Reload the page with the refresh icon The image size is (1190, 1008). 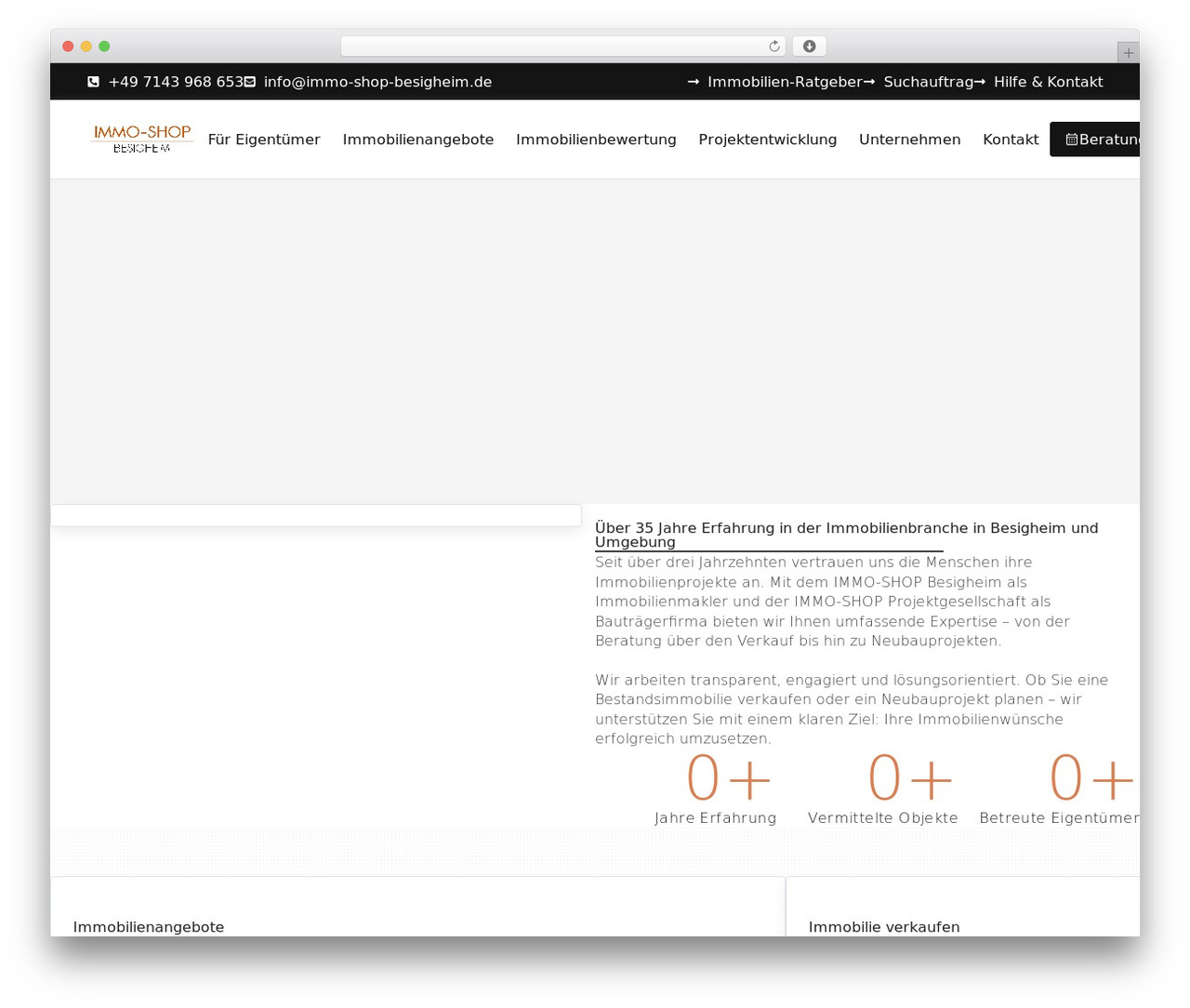click(774, 46)
